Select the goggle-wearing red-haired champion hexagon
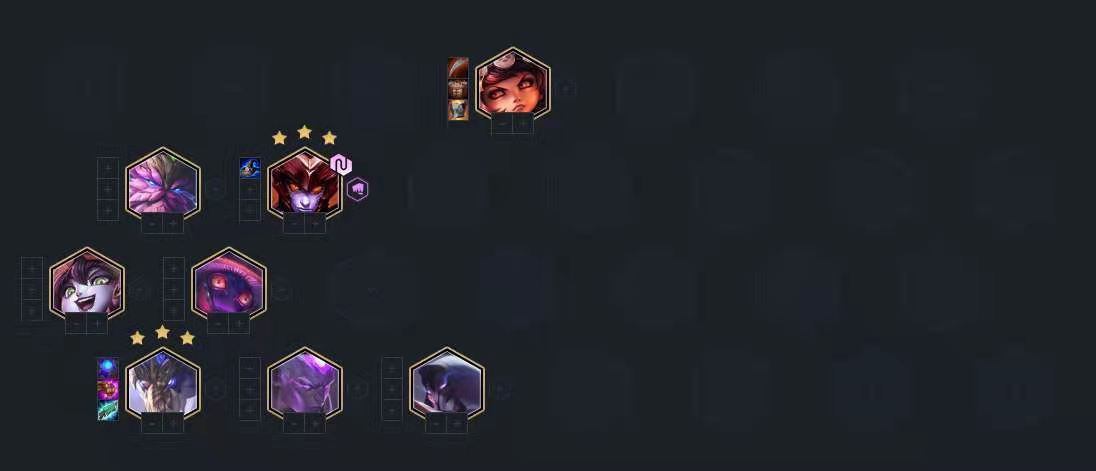This screenshot has width=1096, height=471. click(x=512, y=84)
